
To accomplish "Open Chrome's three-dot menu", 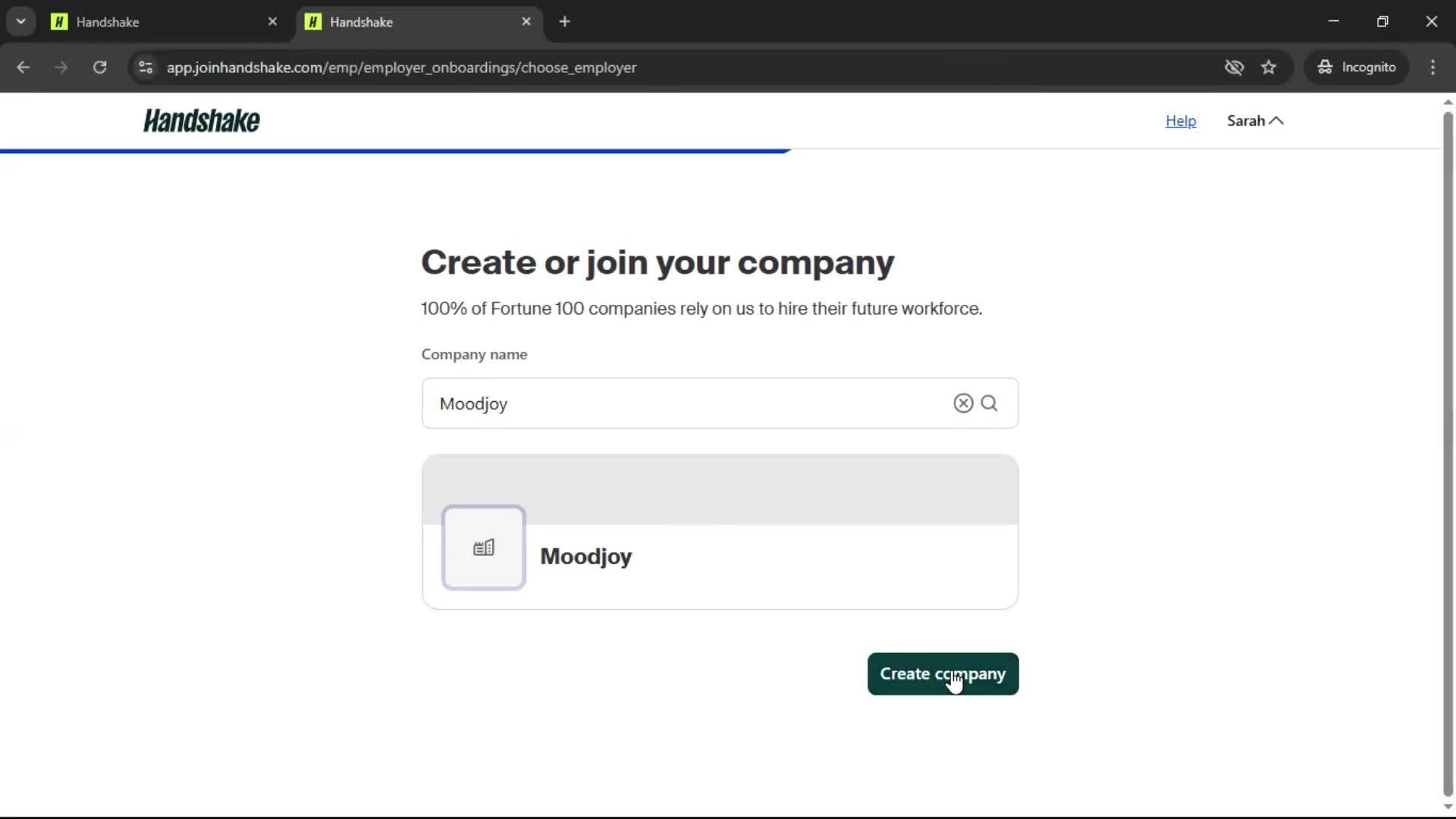I will pos(1432,67).
